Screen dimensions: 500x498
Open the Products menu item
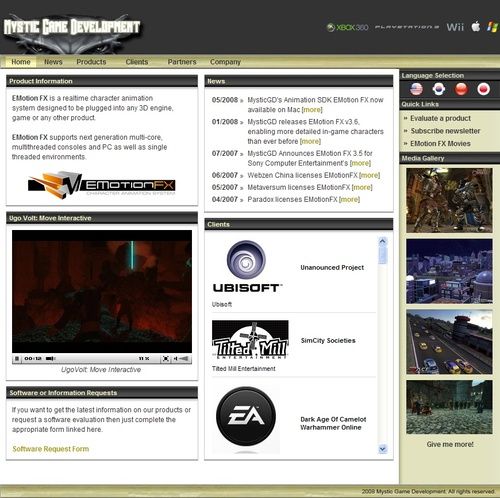(91, 62)
